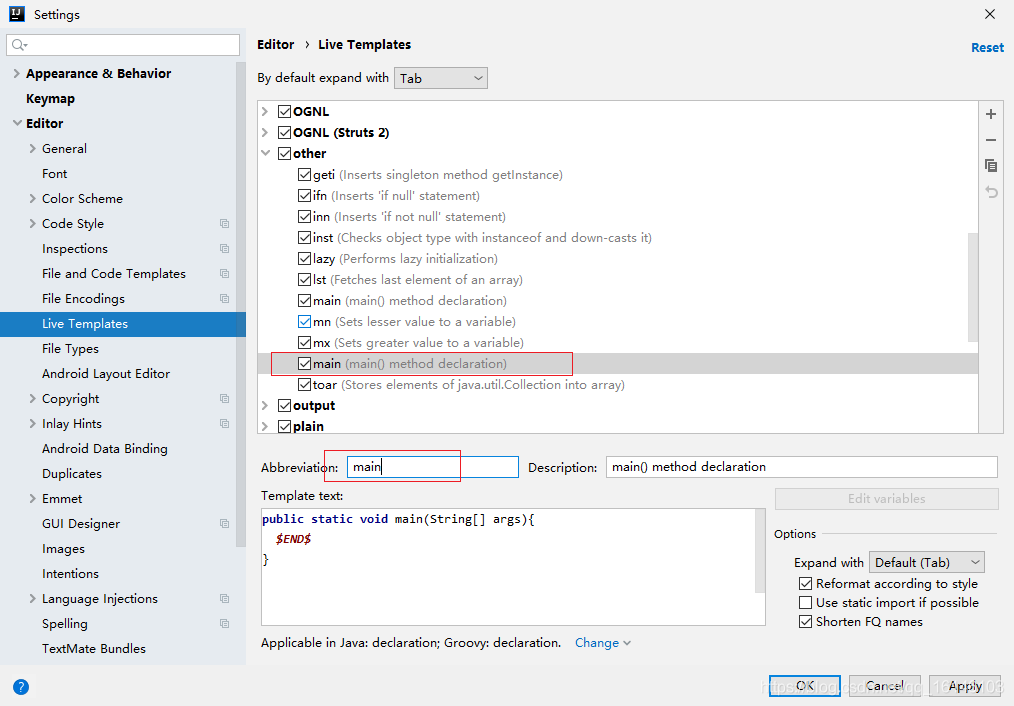Select the inst template row

pos(618,238)
